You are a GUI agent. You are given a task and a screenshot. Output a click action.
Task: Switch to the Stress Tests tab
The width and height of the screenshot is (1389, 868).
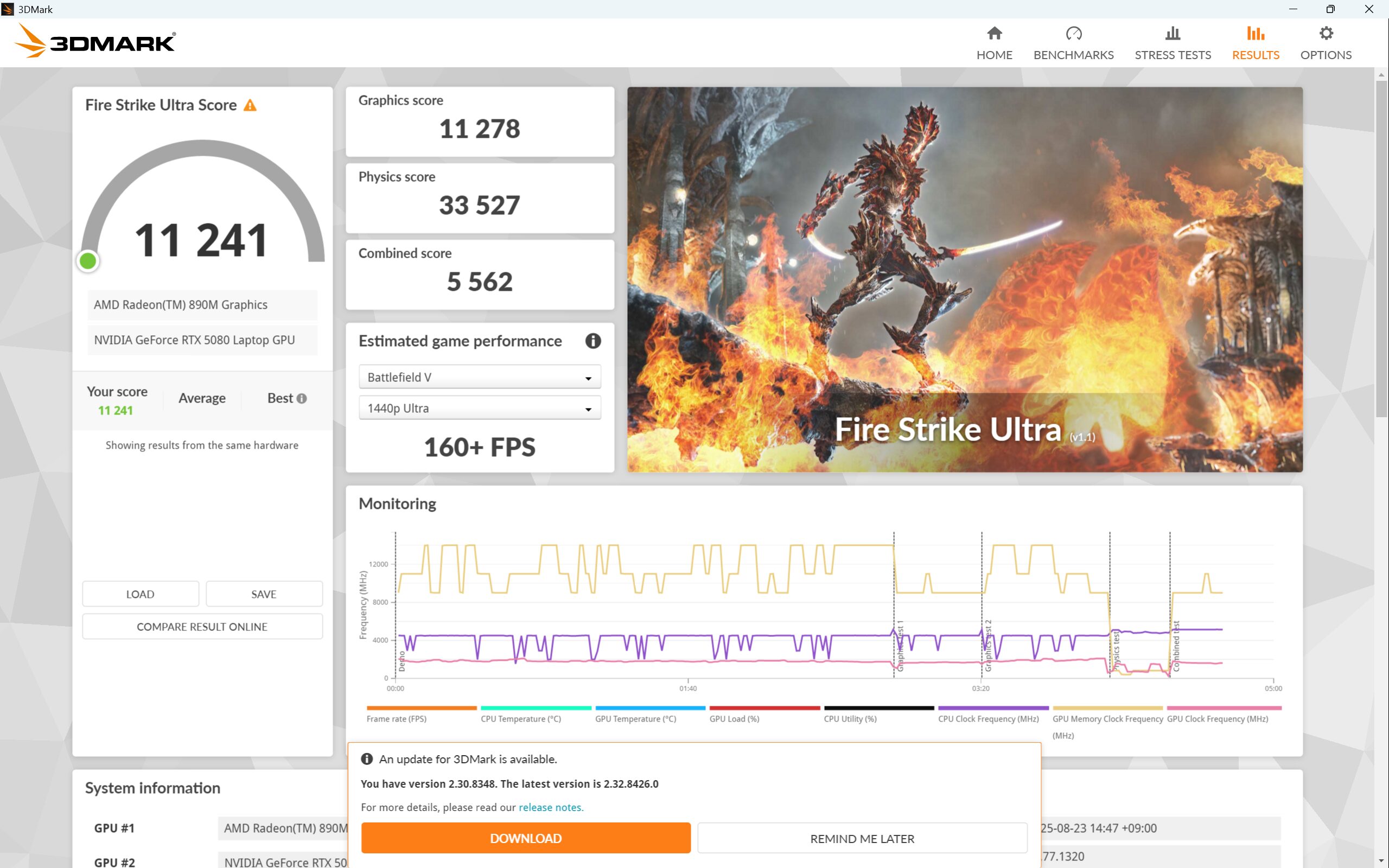coord(1173,43)
